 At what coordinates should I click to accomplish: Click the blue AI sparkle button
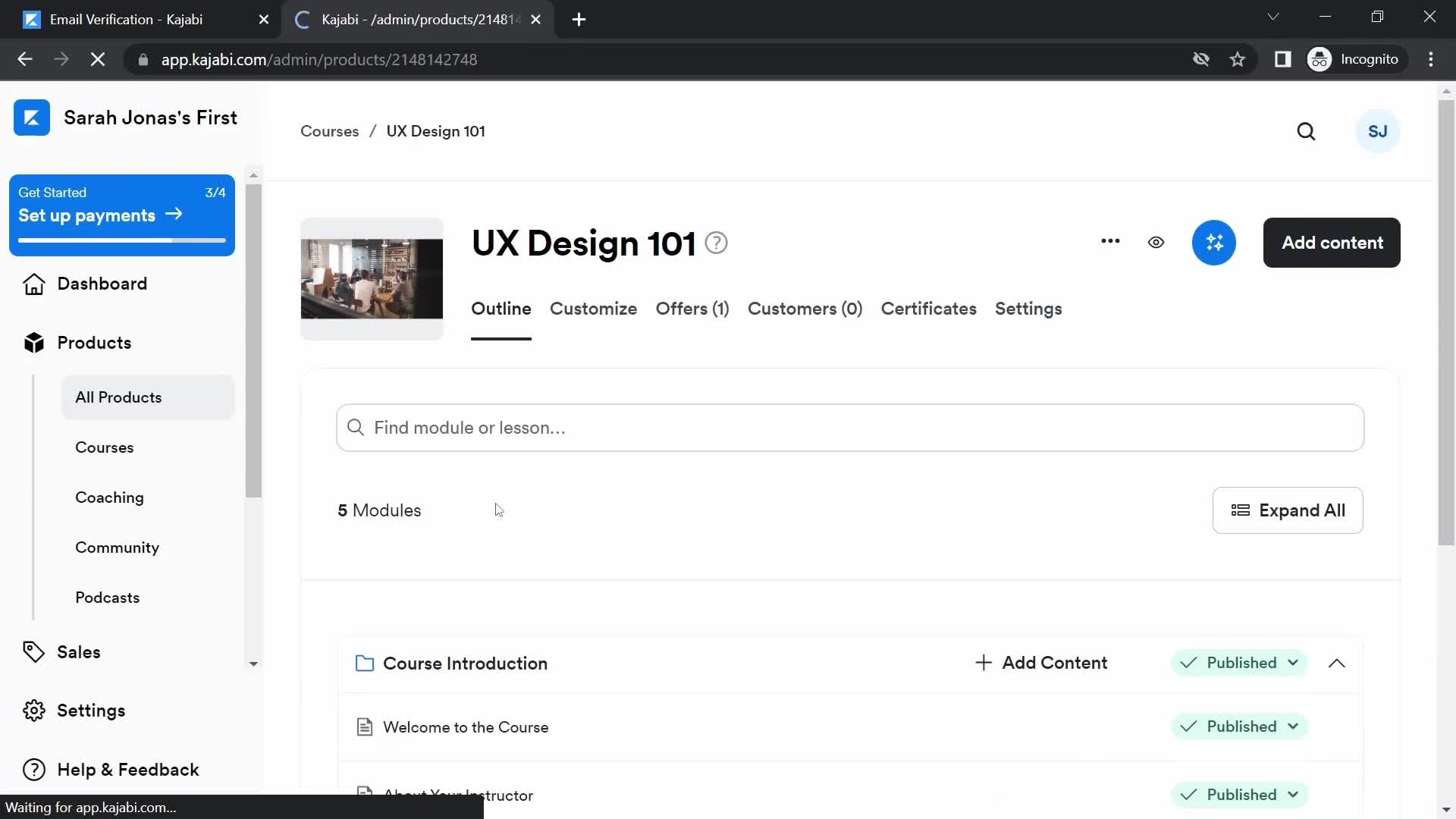coord(1214,243)
